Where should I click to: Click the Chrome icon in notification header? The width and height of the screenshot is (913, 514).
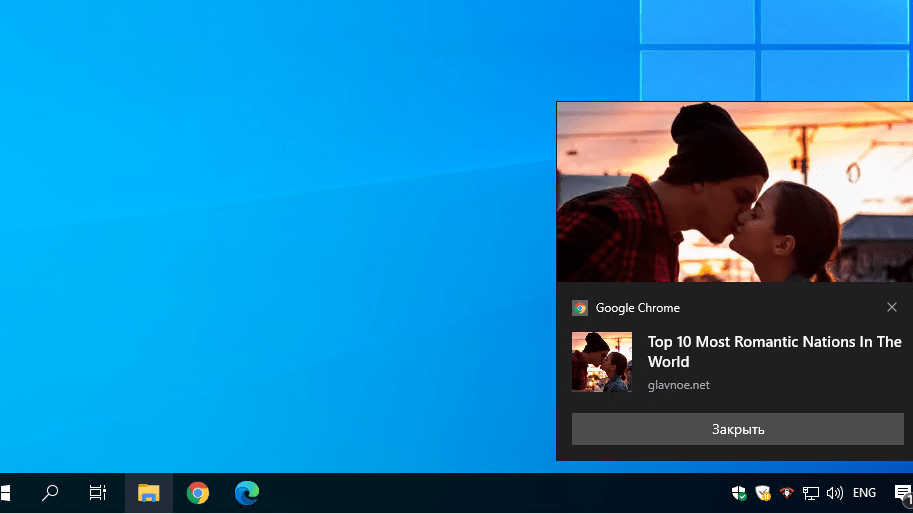click(x=580, y=308)
